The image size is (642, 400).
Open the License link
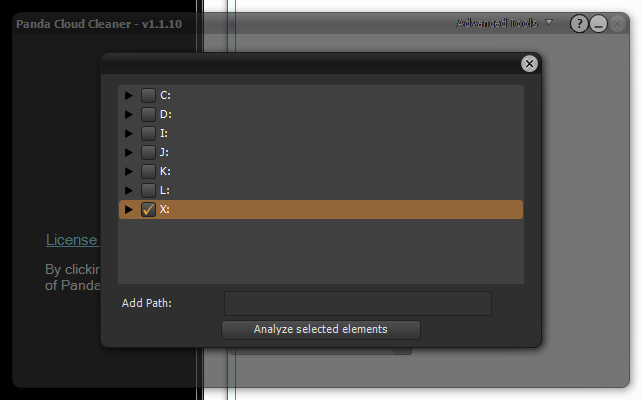coord(72,240)
